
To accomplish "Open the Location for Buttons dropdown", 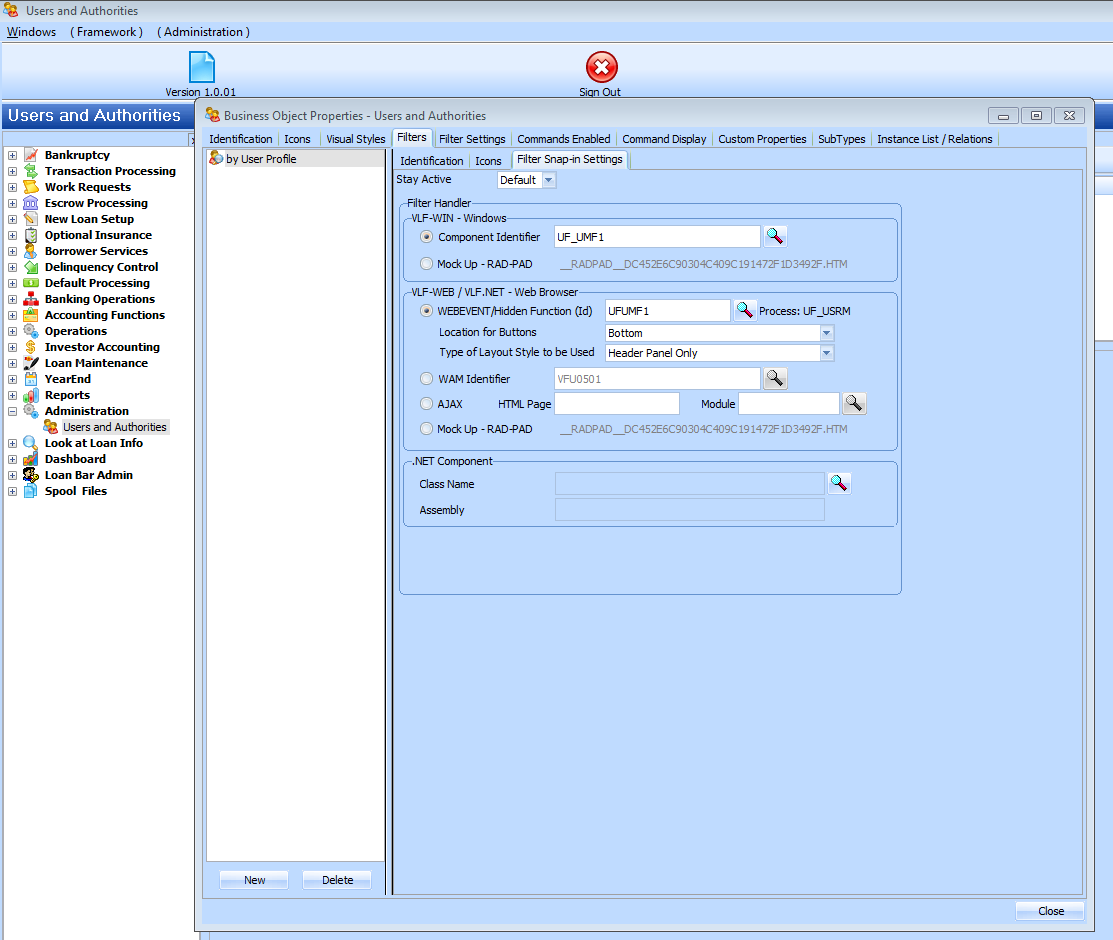I will point(826,333).
